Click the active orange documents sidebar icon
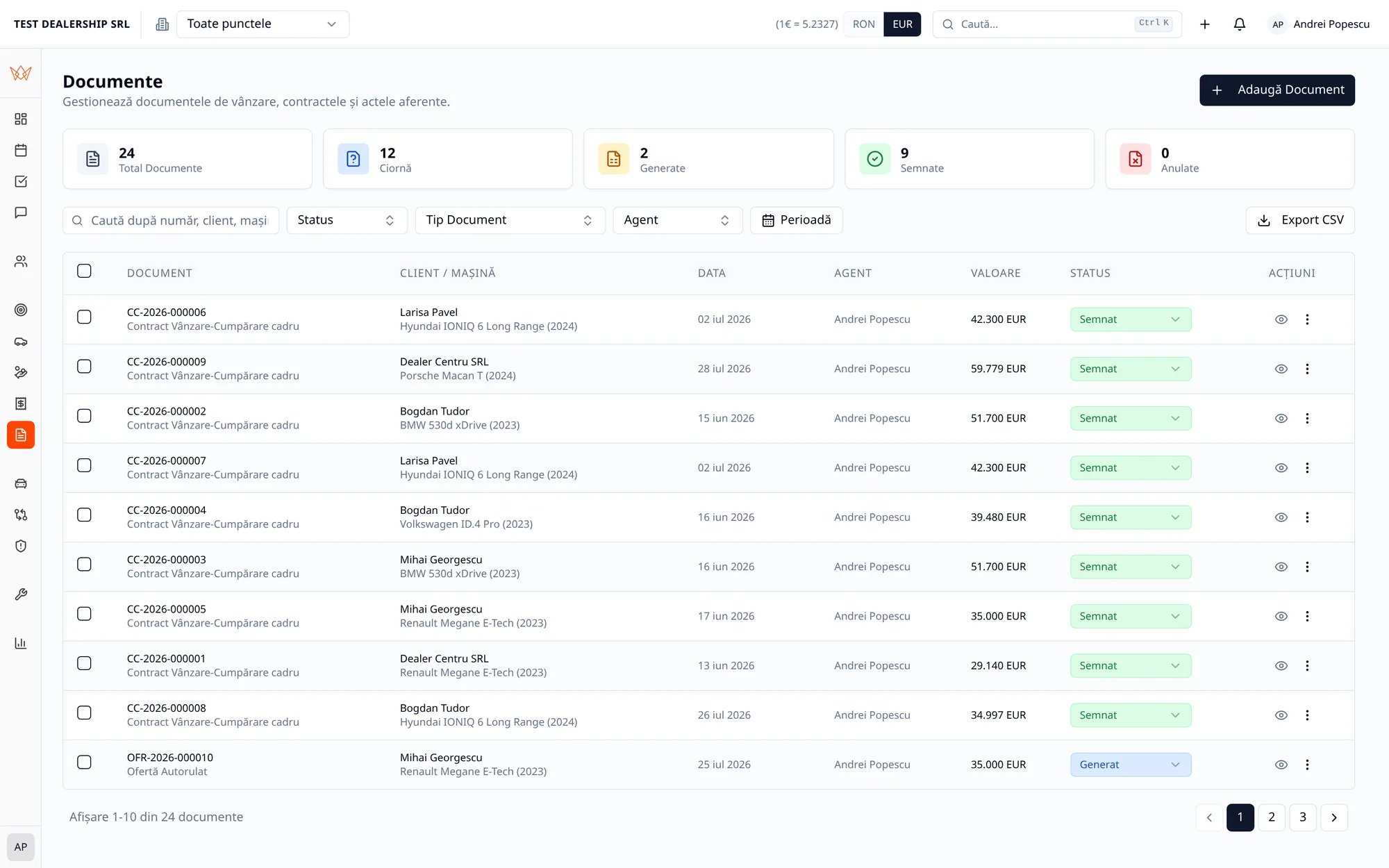The height and width of the screenshot is (868, 1389). tap(21, 435)
